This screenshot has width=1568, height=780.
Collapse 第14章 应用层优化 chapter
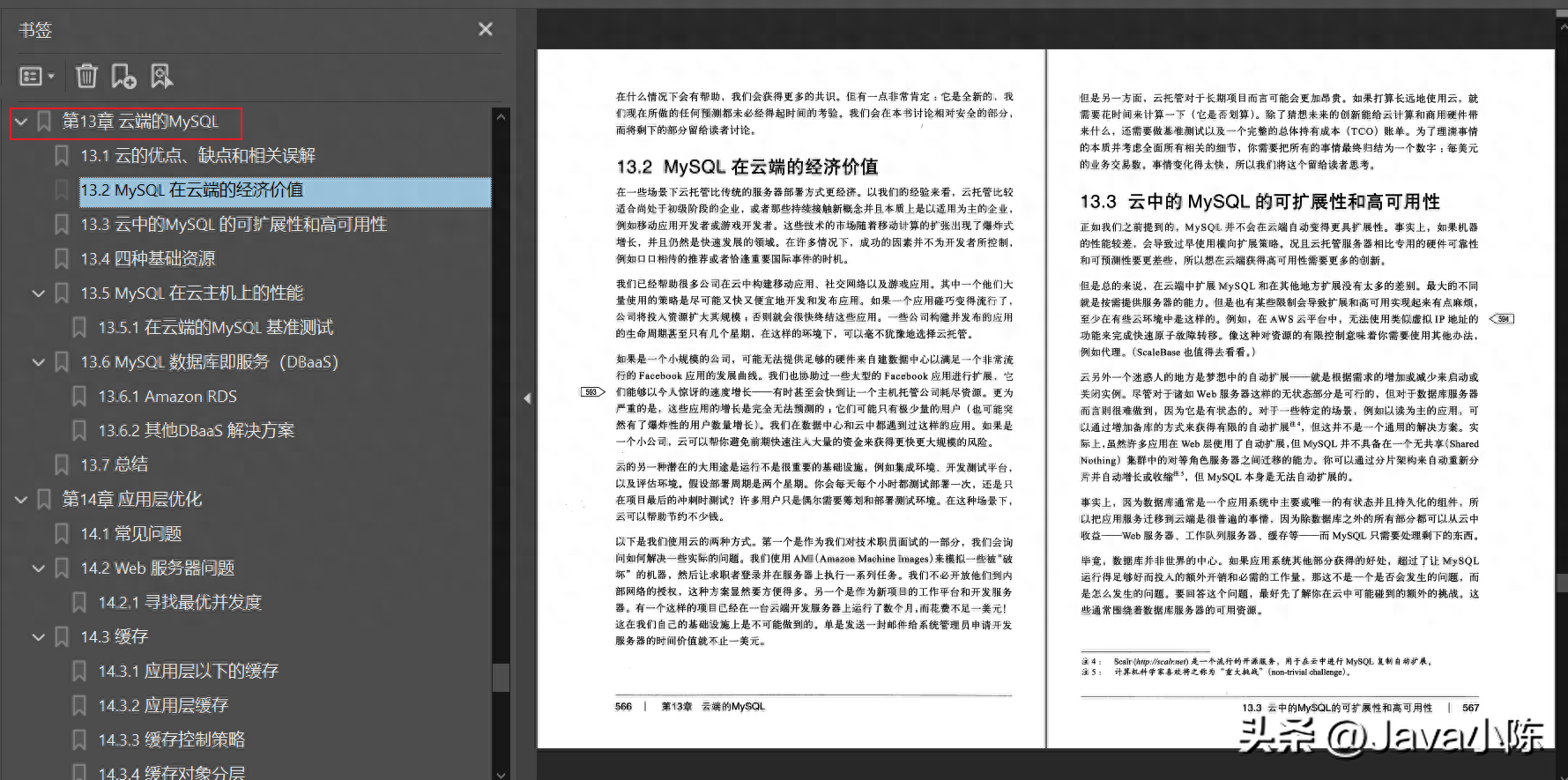coord(21,500)
